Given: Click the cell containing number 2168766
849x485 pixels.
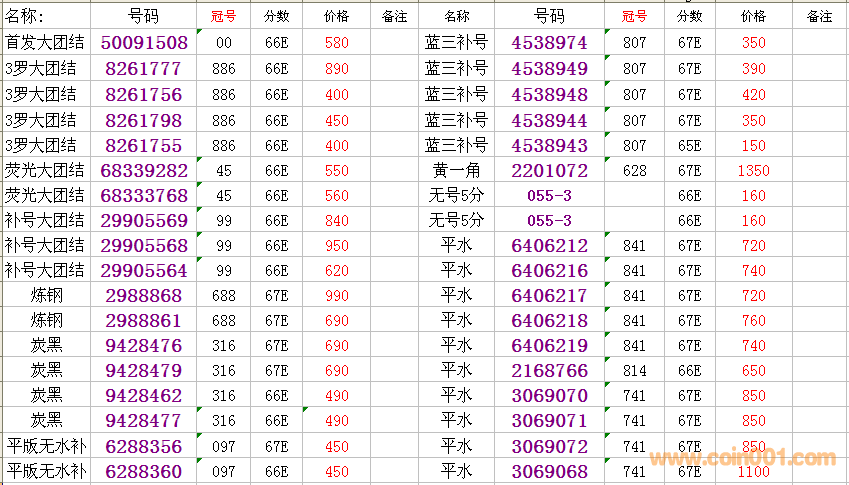Looking at the screenshot, I should [x=549, y=371].
